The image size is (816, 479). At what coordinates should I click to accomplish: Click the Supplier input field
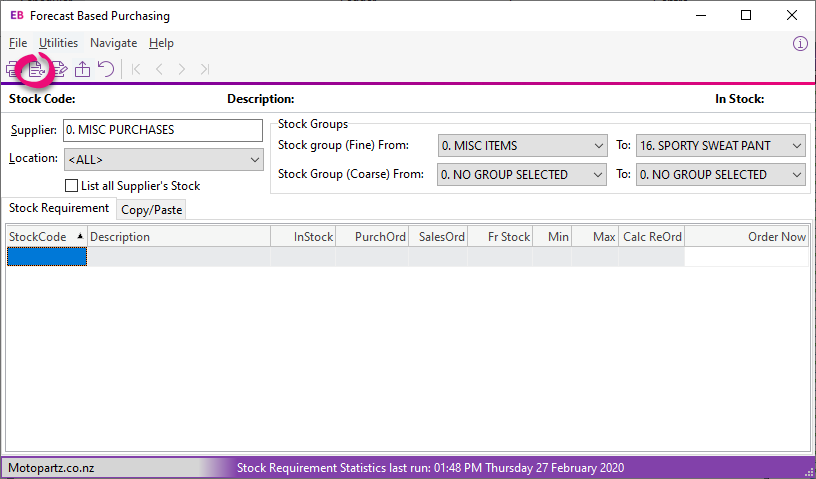pos(163,130)
